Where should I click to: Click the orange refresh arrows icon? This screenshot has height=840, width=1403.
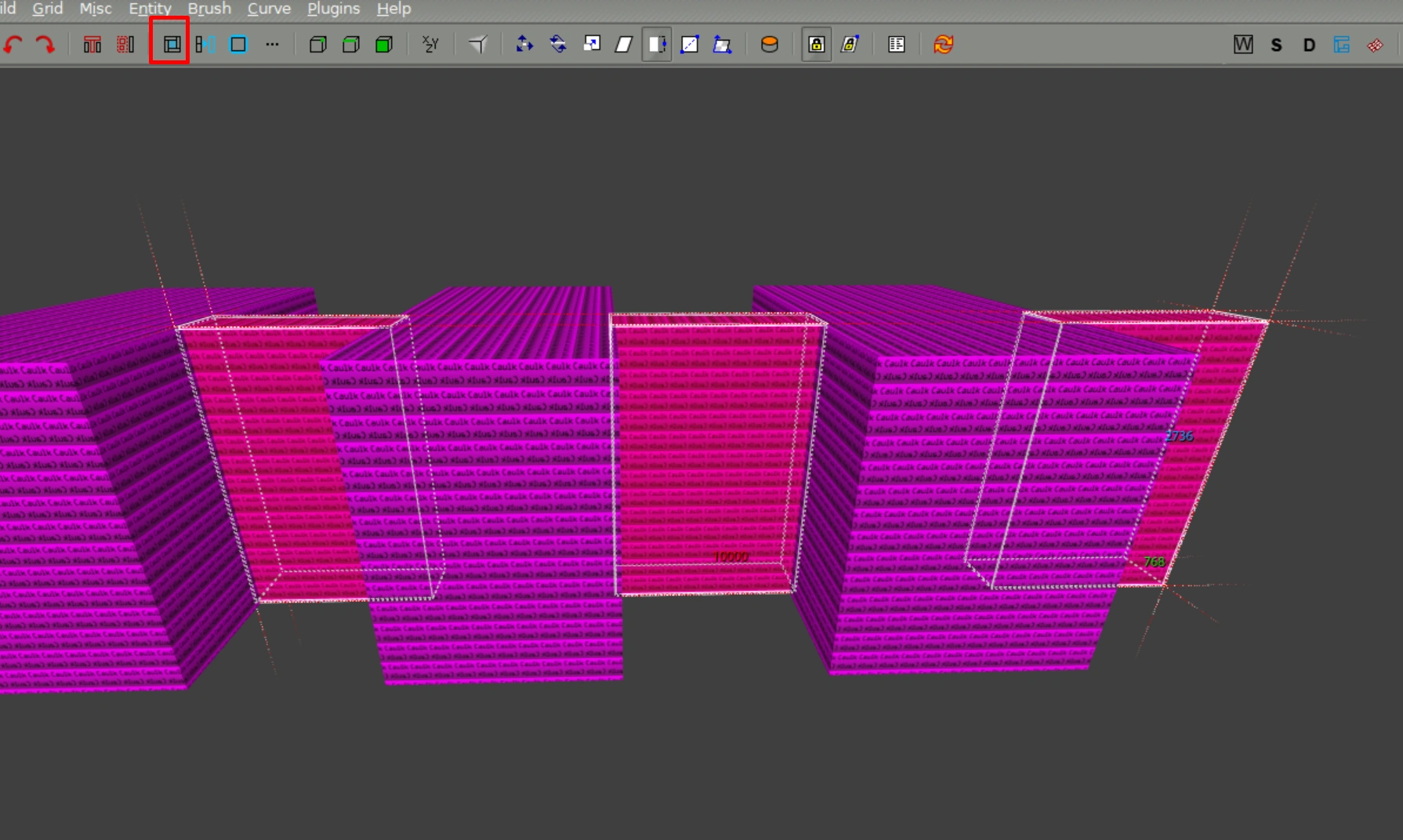coord(943,45)
